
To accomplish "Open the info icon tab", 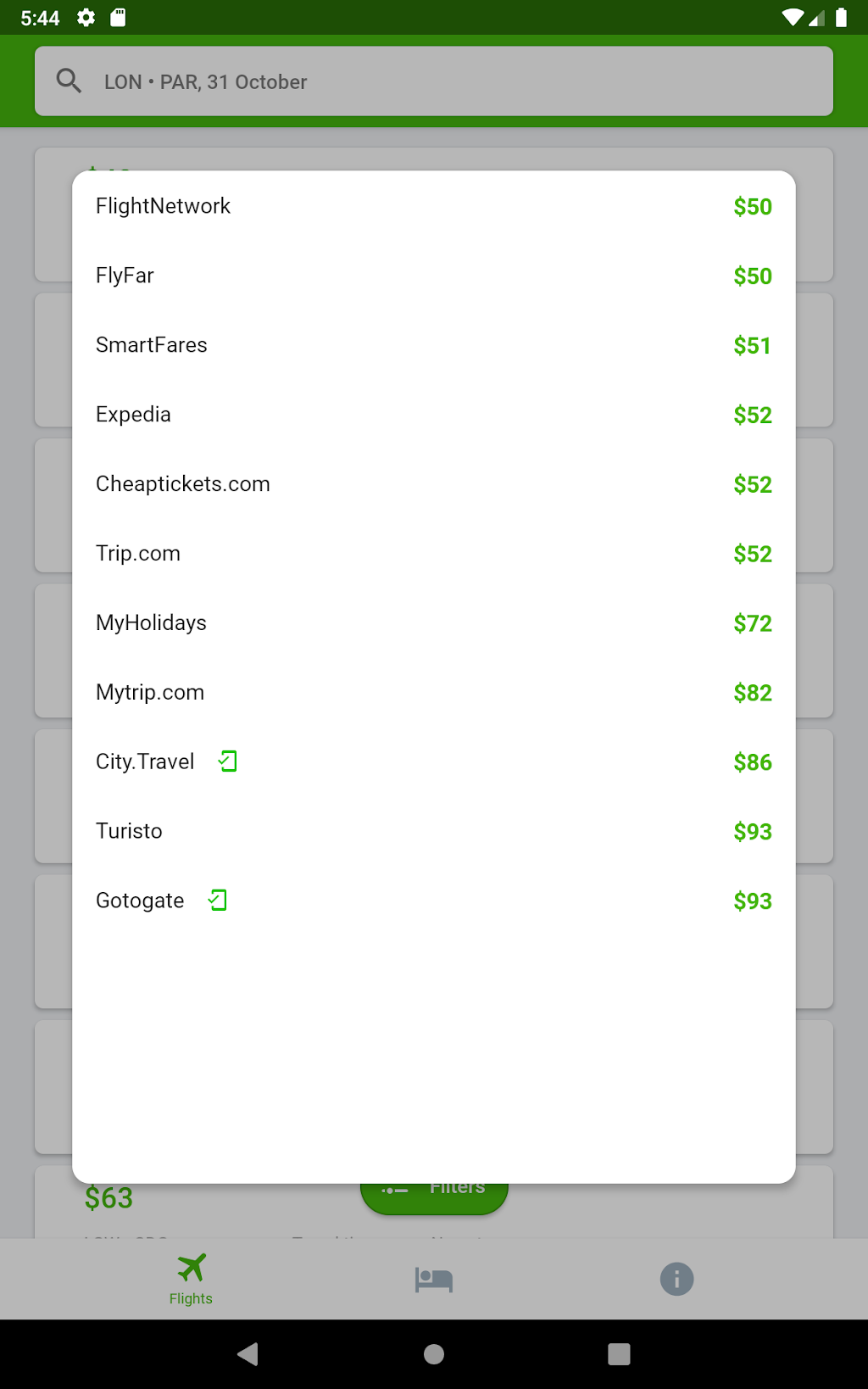I will pos(676,1279).
